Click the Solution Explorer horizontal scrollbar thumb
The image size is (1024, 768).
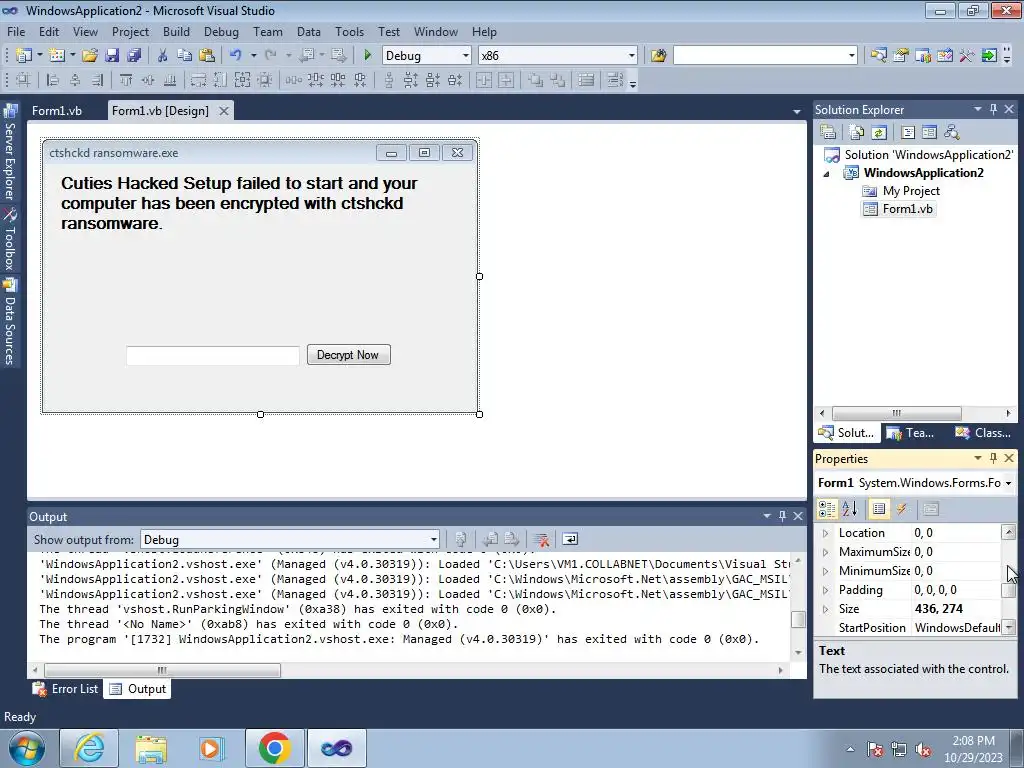click(x=897, y=413)
